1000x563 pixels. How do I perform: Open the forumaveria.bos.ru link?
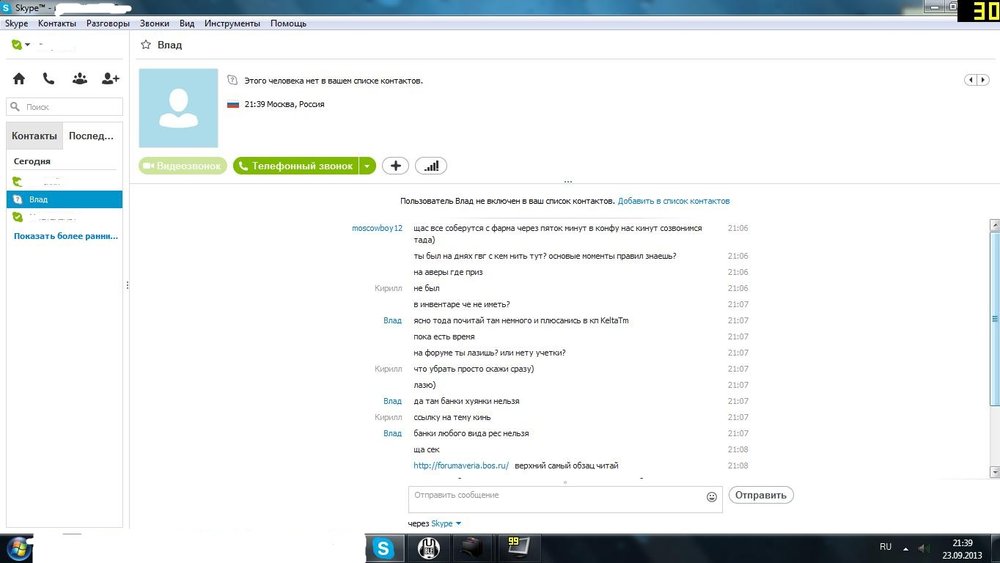[461, 465]
